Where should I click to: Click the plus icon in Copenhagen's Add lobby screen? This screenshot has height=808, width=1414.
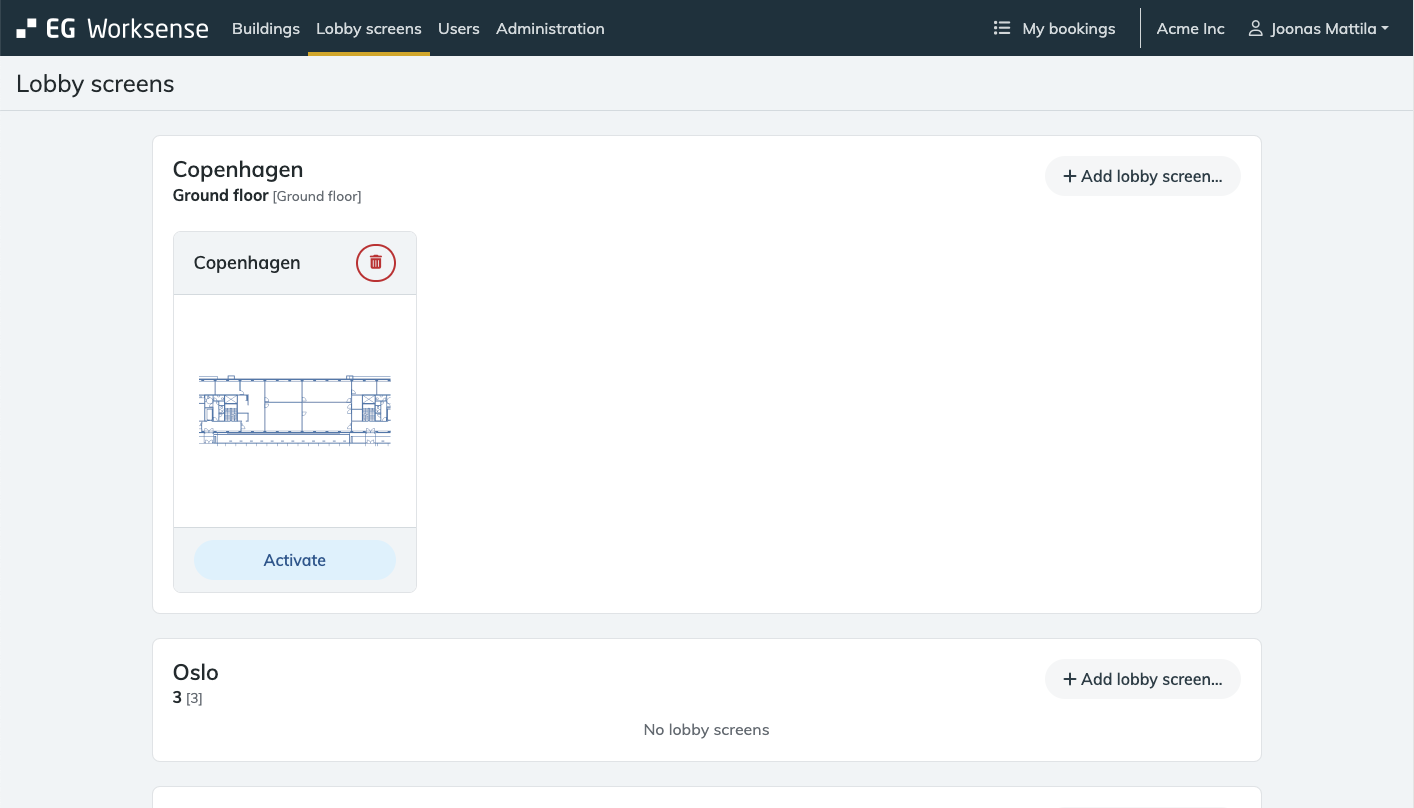(1069, 176)
